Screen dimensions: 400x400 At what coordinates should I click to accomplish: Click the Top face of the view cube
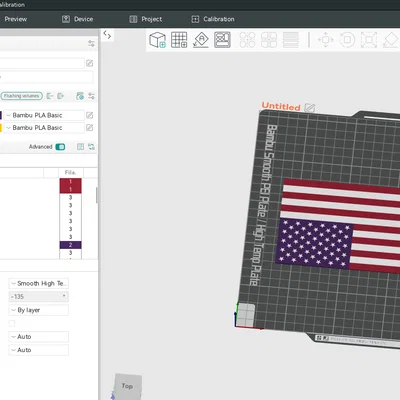[128, 386]
